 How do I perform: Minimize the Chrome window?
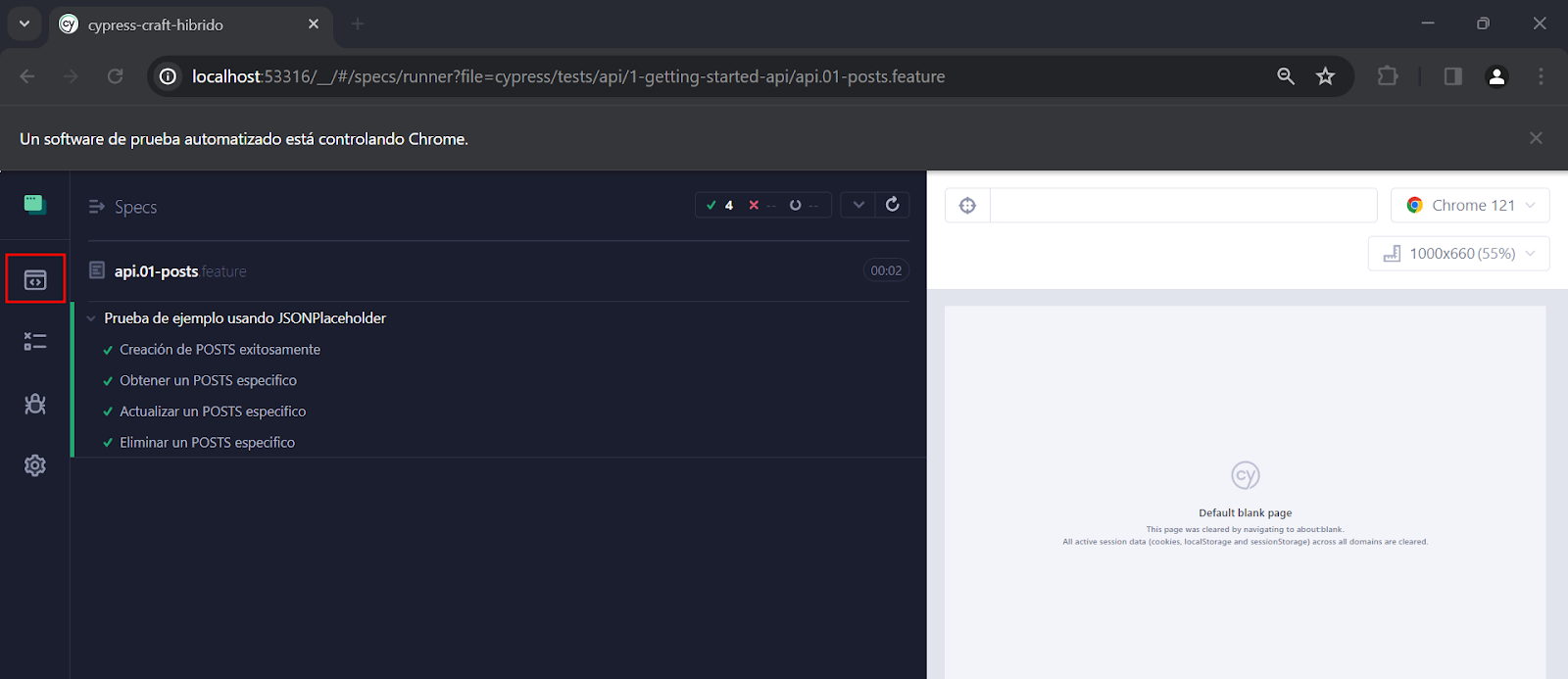[1428, 24]
